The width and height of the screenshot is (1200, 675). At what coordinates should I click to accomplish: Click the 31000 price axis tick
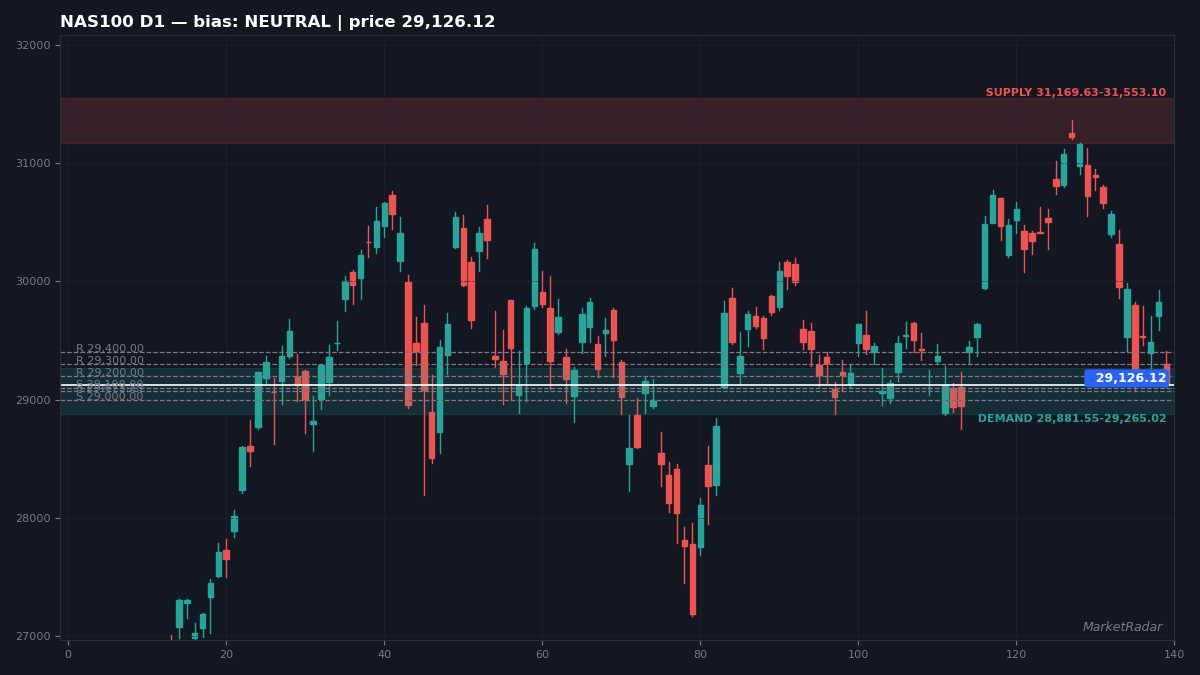pos(33,164)
